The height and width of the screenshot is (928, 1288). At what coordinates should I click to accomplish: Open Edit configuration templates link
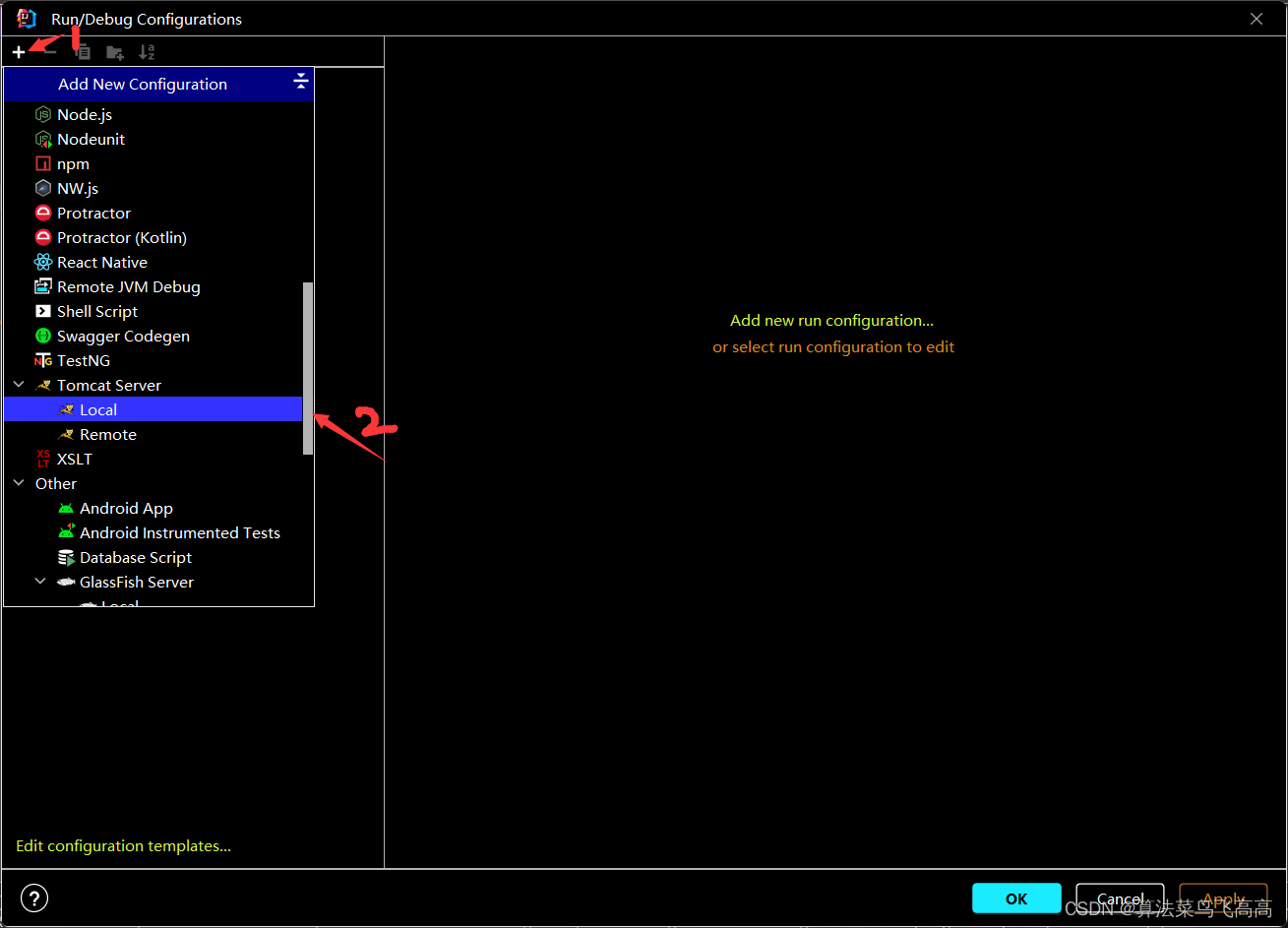click(x=124, y=846)
